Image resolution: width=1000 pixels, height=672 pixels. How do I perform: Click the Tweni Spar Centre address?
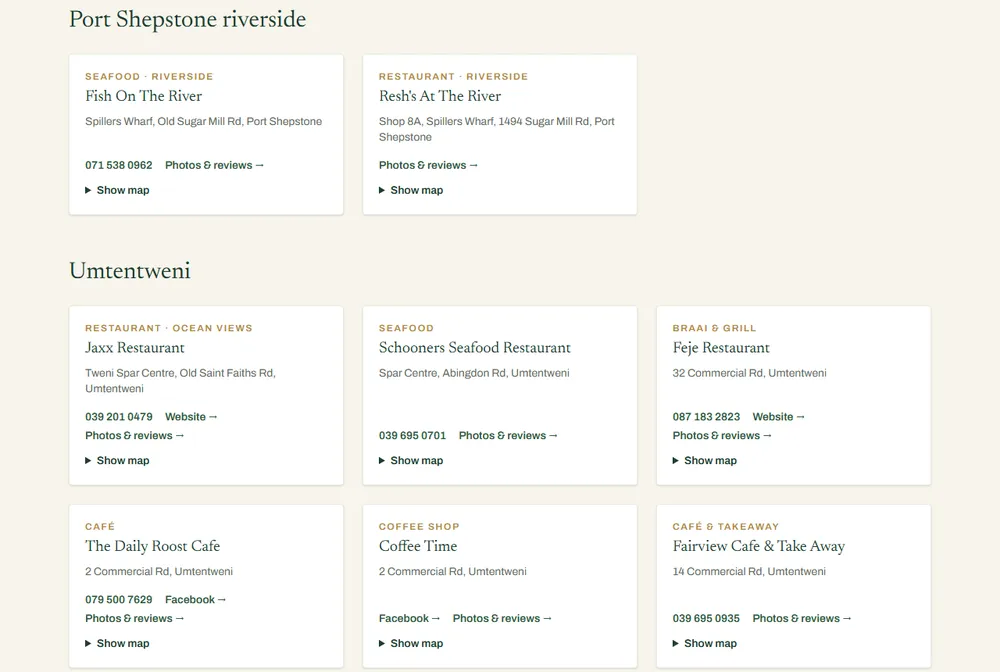[180, 381]
